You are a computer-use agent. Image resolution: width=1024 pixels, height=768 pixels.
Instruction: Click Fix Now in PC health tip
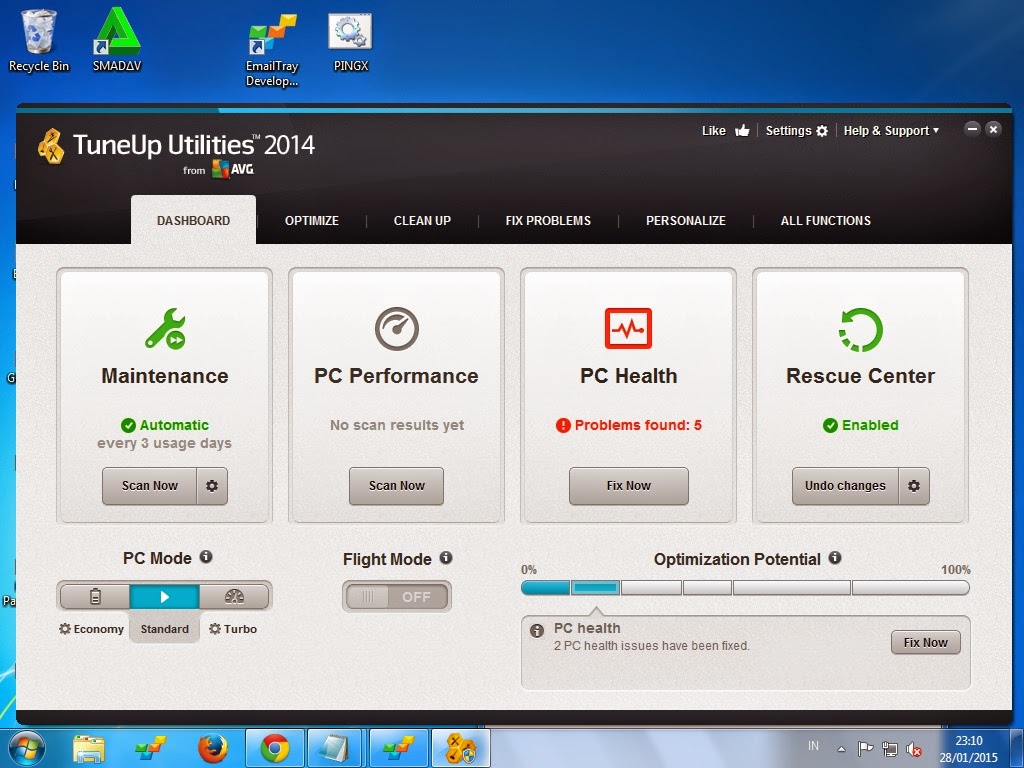click(925, 643)
